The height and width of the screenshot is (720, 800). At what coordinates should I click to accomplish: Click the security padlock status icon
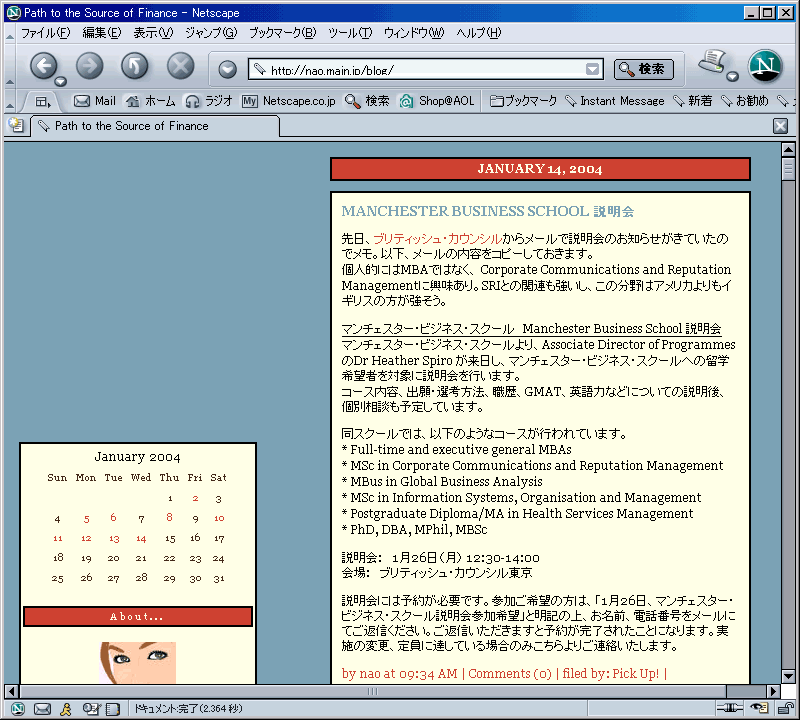(785, 708)
